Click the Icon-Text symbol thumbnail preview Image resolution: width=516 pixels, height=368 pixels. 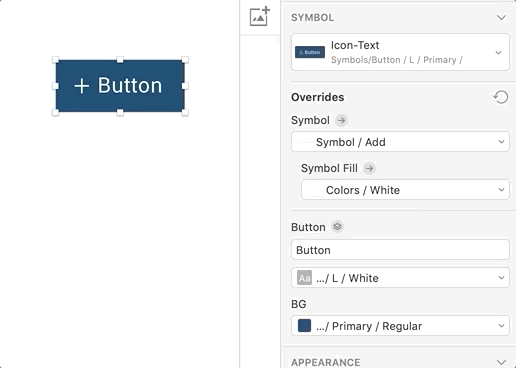[x=310, y=52]
